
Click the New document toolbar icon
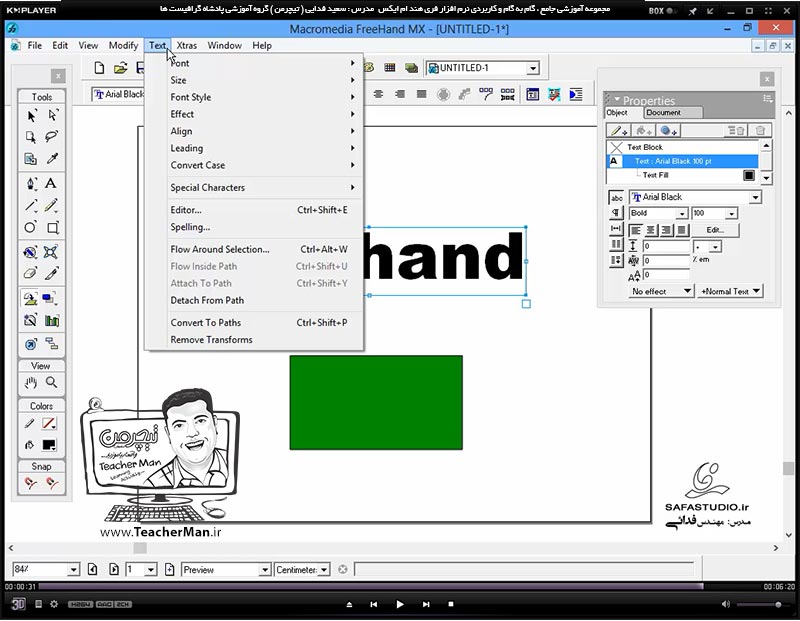point(99,68)
